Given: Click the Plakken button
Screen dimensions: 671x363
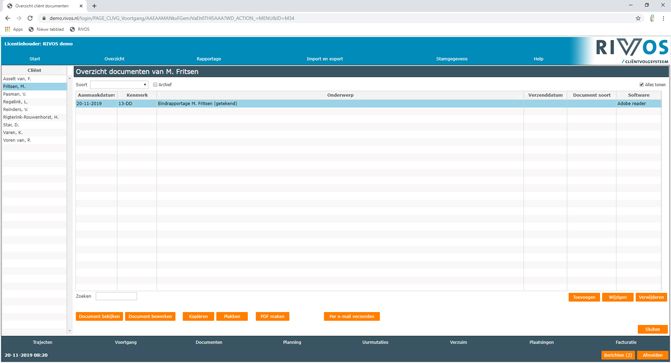Looking at the screenshot, I should tap(232, 316).
